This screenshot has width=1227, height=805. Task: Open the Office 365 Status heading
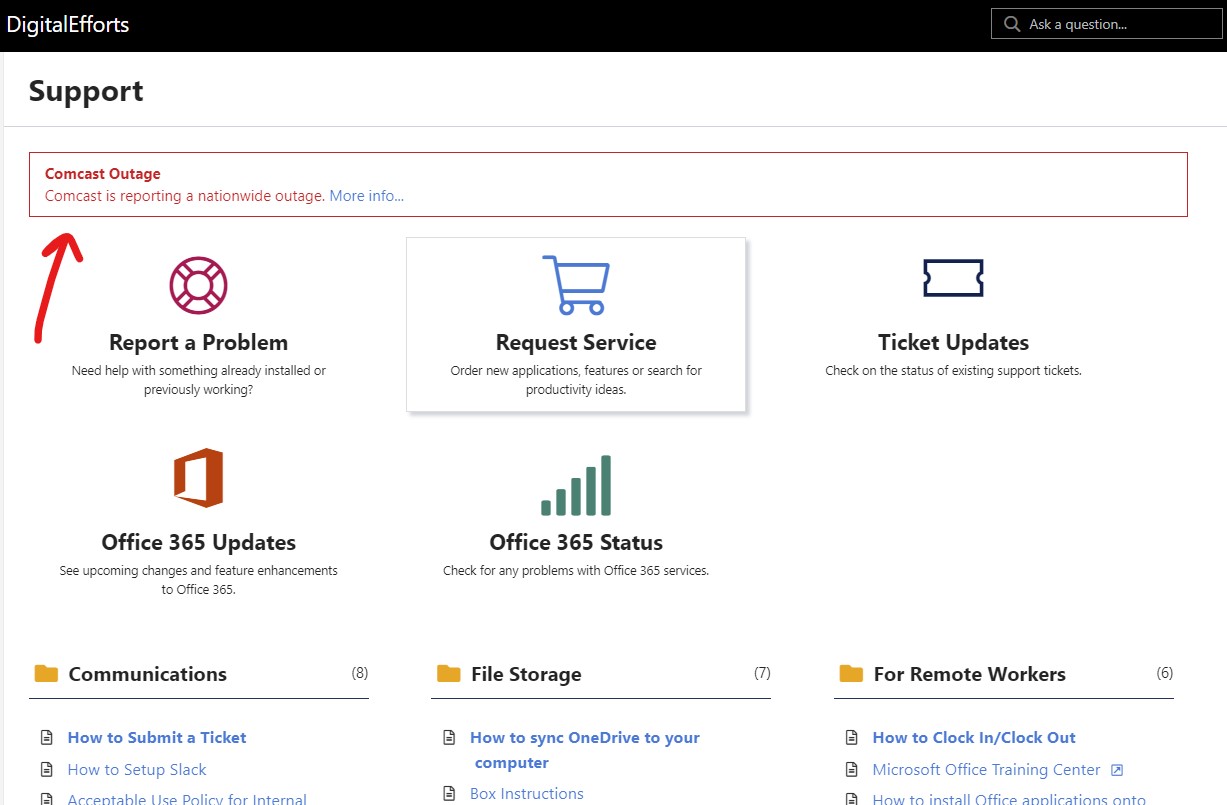click(576, 542)
